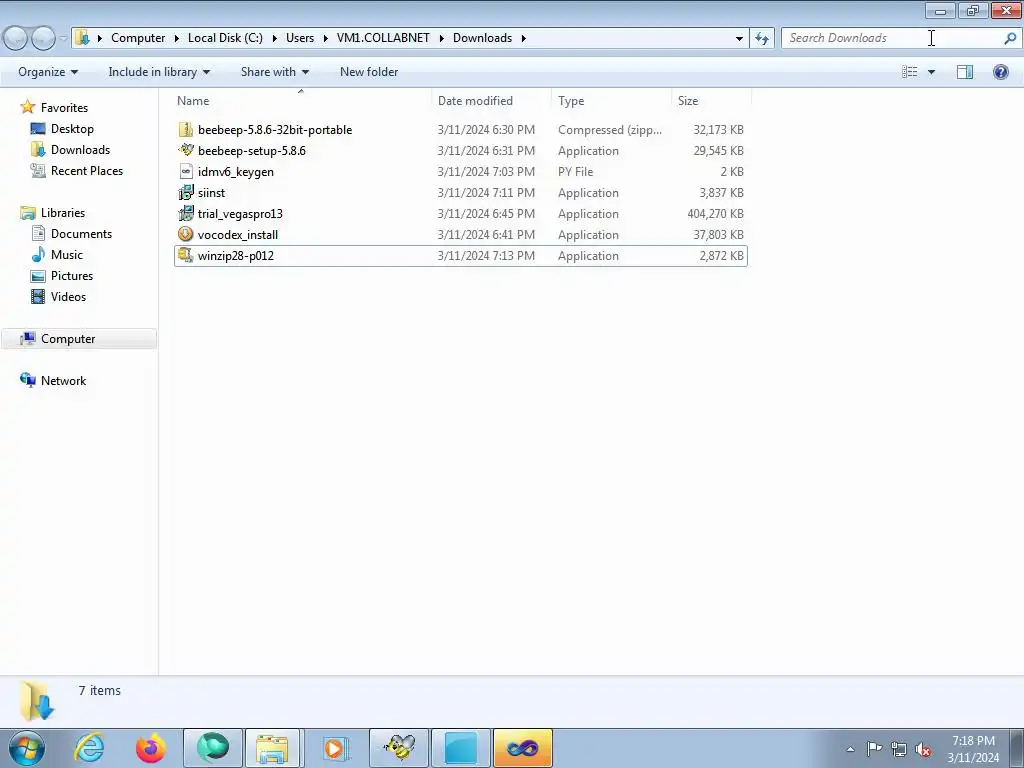Open the infinity logo taskbar app
This screenshot has width=1024, height=768.
(522, 748)
